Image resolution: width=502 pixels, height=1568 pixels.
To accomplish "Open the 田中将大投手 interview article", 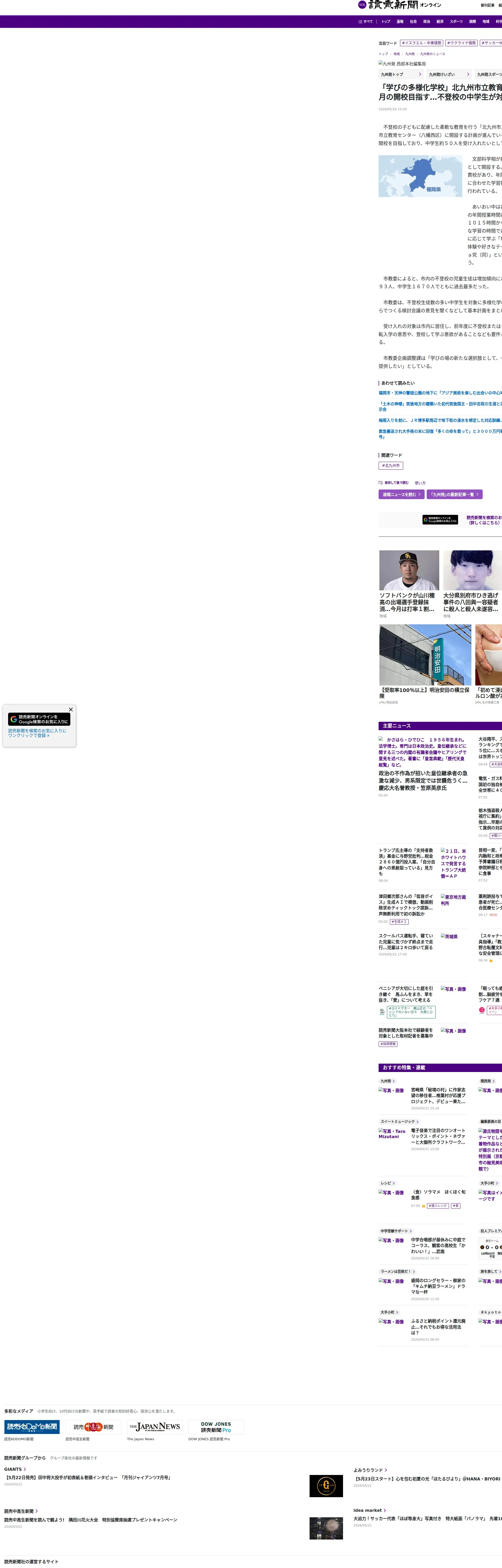I will tap(88, 1477).
